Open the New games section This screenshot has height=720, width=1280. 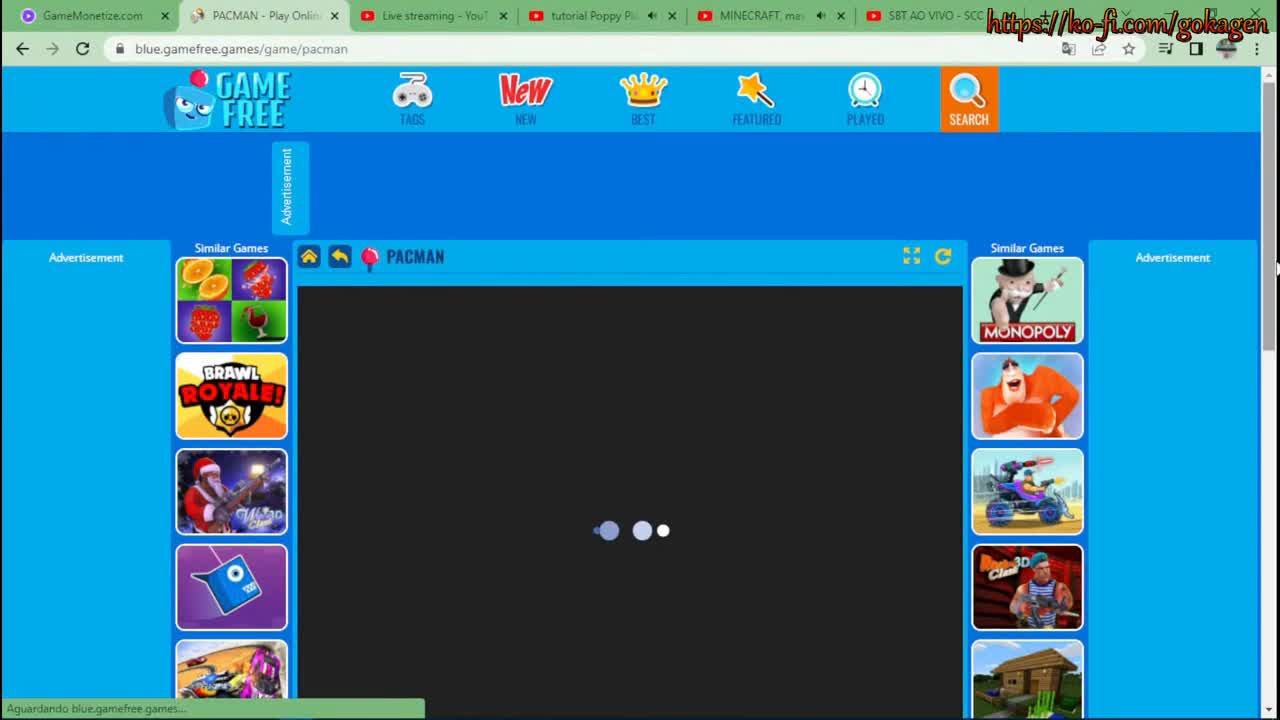(x=525, y=99)
